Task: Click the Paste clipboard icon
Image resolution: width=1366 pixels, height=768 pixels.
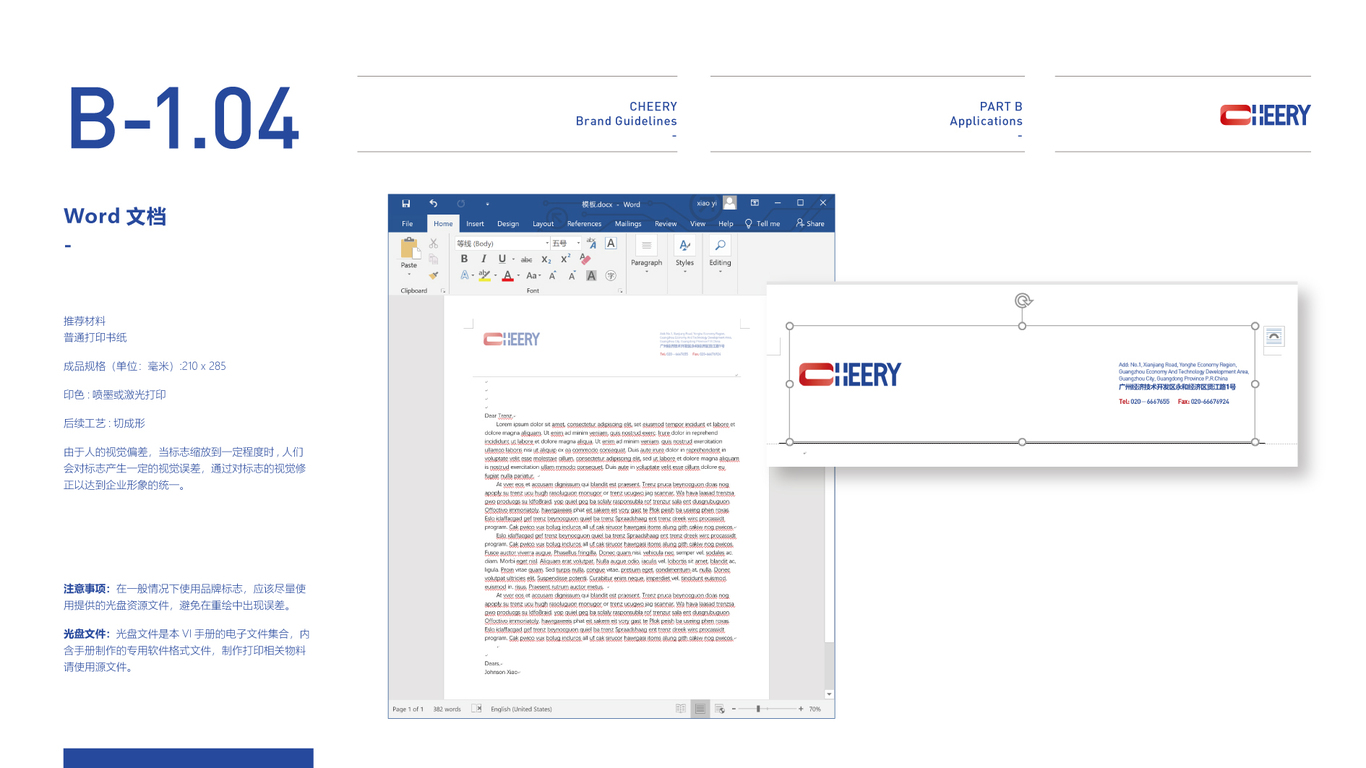Action: 409,249
